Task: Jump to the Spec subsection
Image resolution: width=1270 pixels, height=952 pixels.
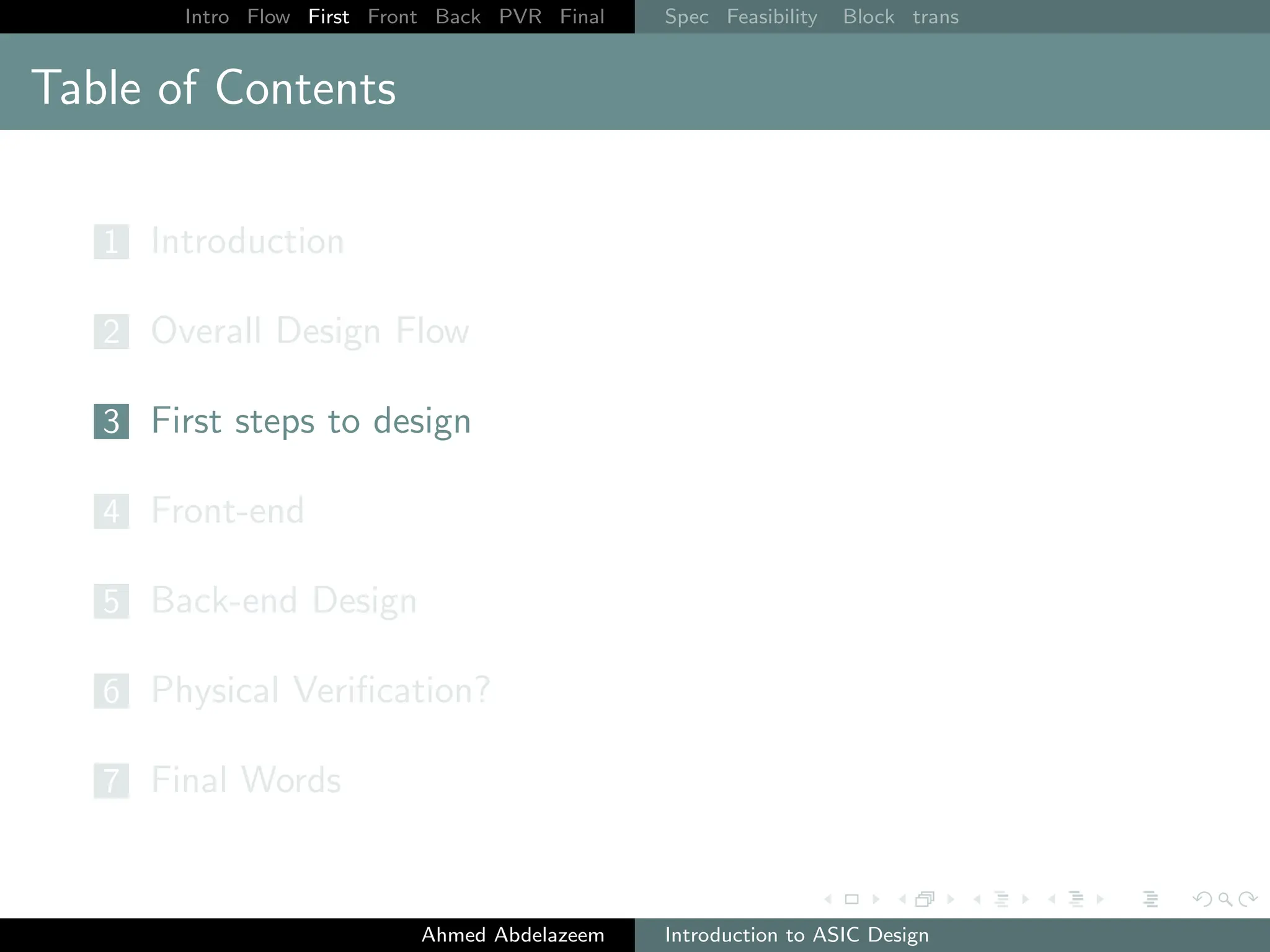Action: click(x=686, y=17)
